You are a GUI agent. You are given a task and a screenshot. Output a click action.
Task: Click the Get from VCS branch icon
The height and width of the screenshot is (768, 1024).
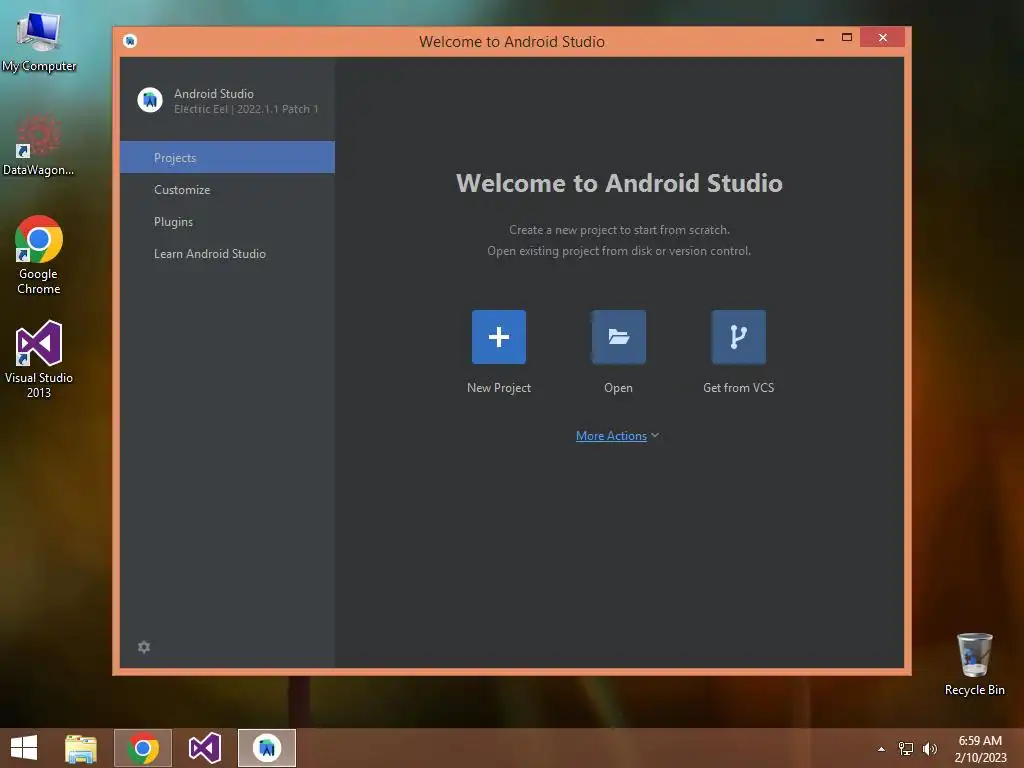(739, 337)
